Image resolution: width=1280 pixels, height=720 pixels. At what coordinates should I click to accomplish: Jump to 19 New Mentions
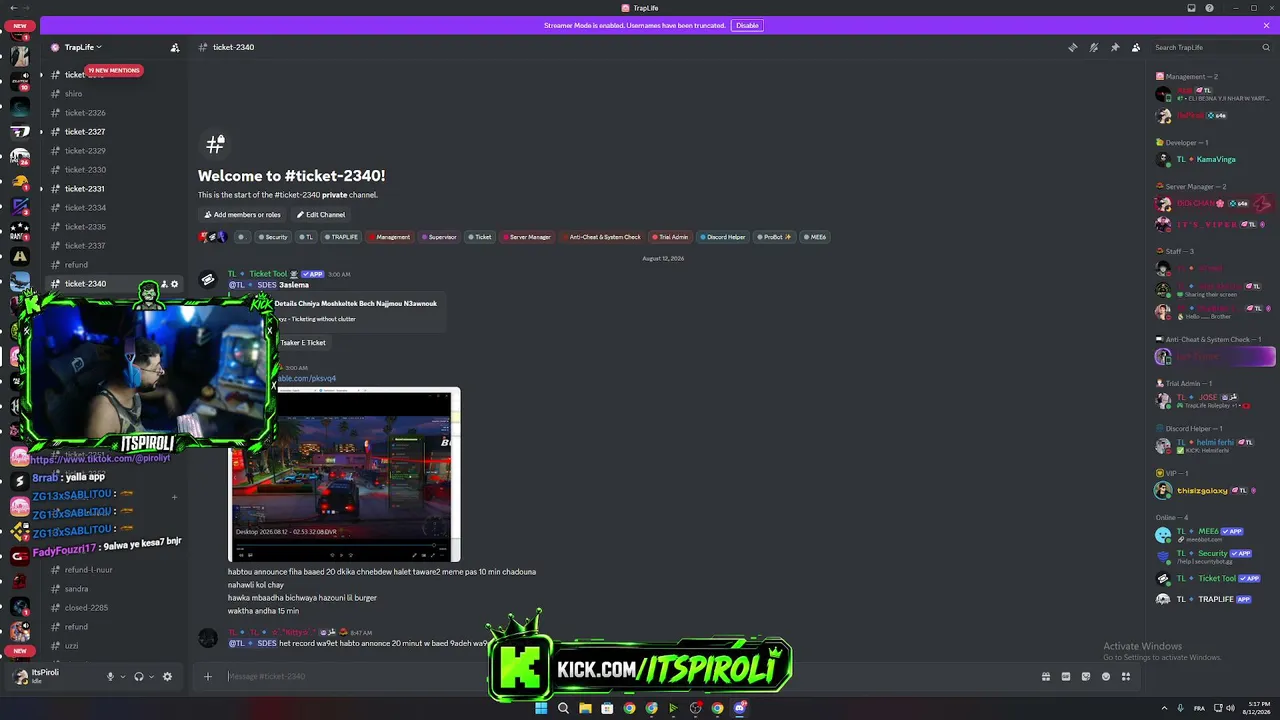(114, 70)
